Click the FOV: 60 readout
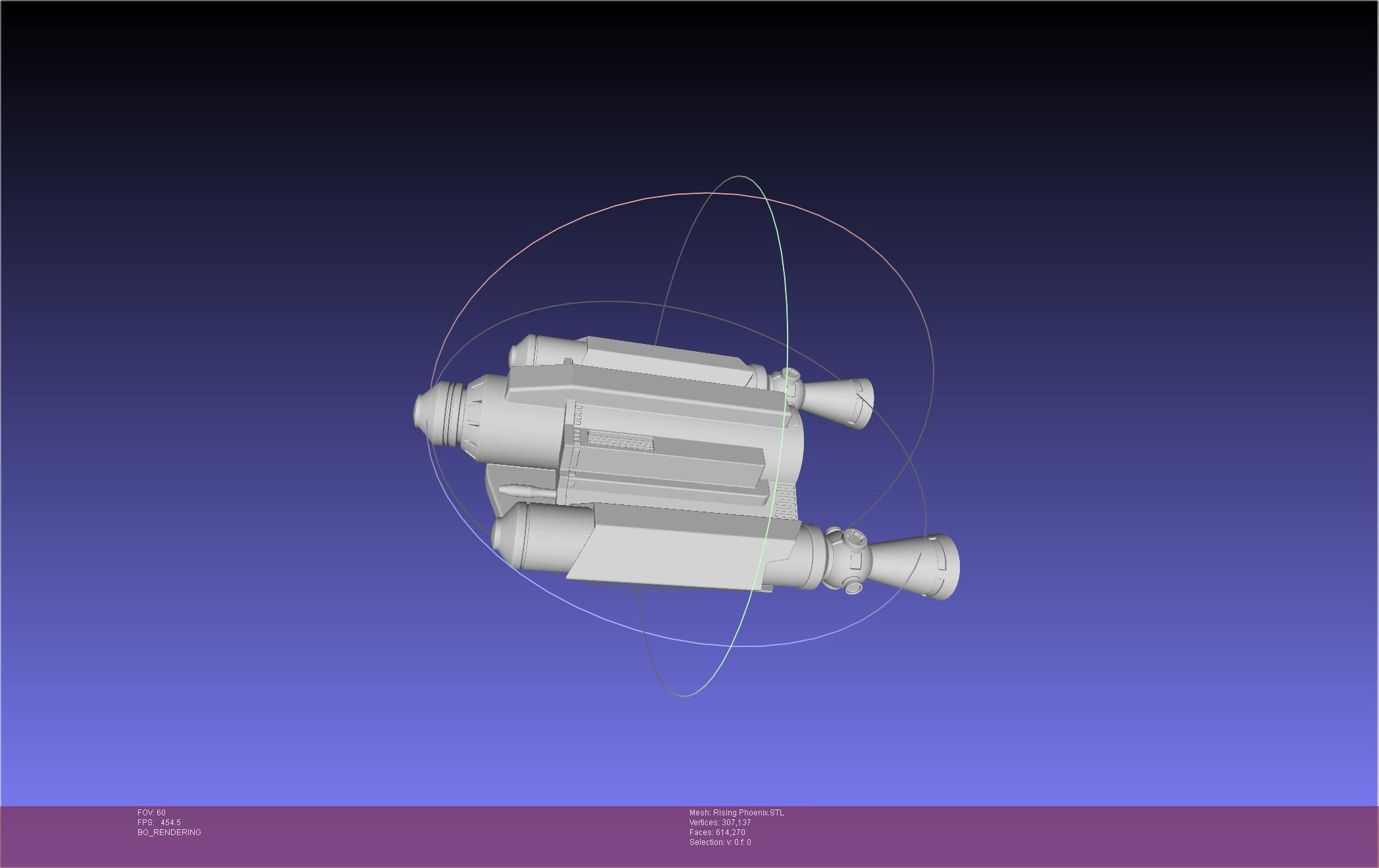This screenshot has width=1379, height=868. (x=151, y=813)
